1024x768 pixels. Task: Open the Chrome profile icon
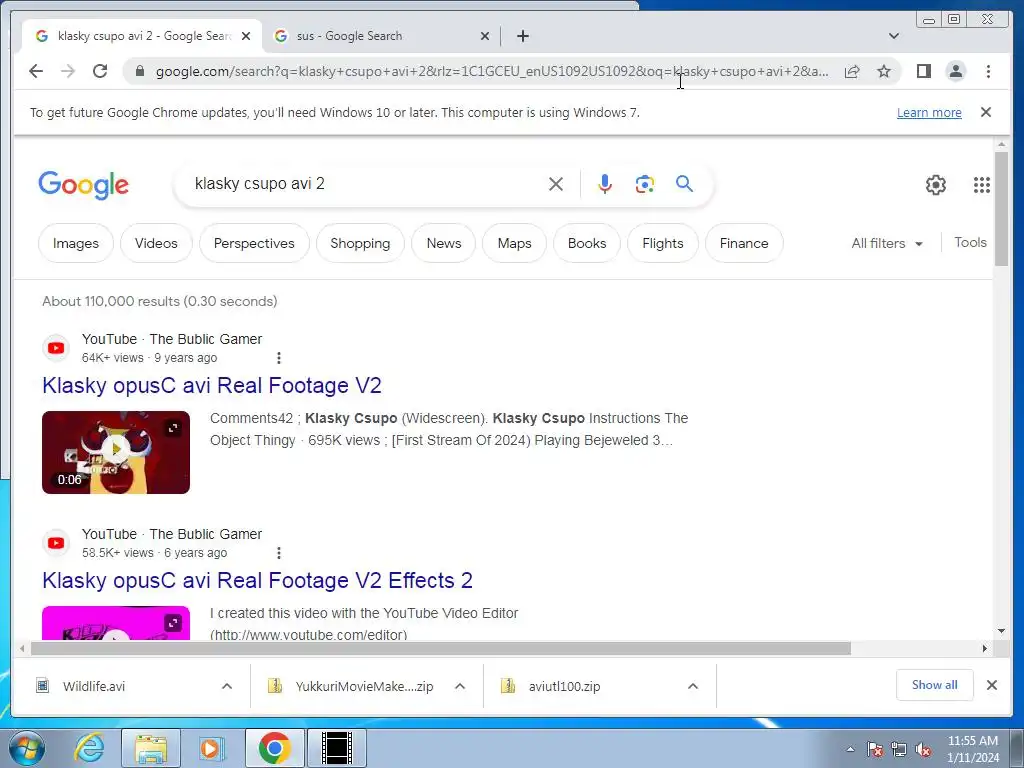pyautogui.click(x=955, y=71)
